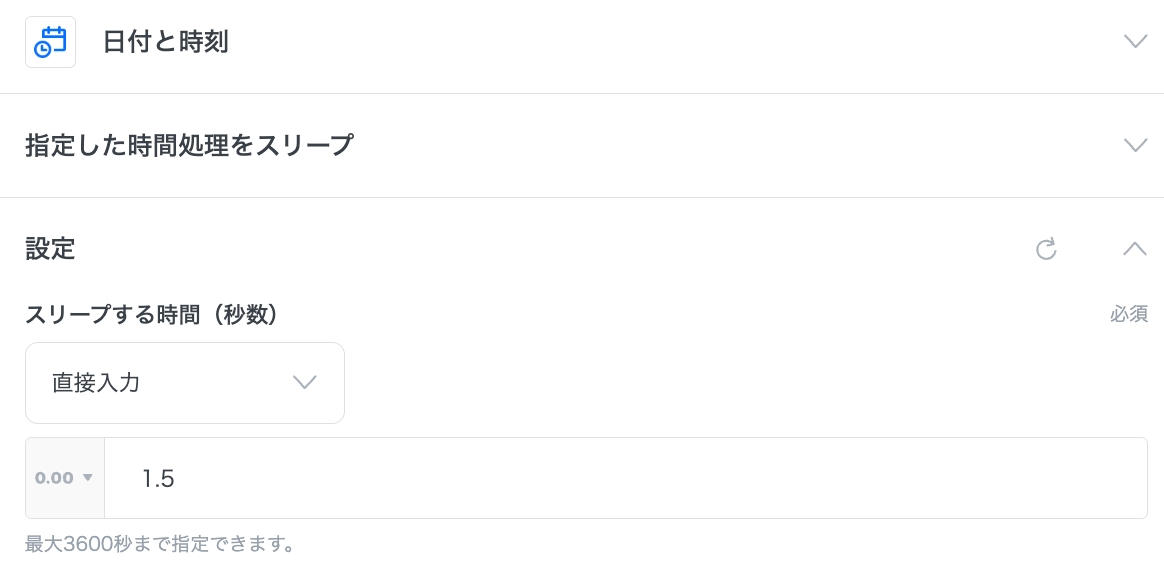Screen dimensions: 1164x576
Task: Collapse the 設定 section with up chevron
Action: tap(1134, 249)
